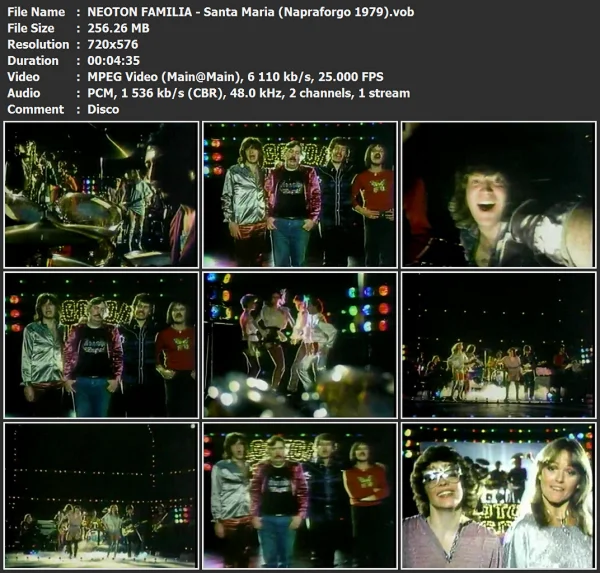
Task: Select the two women close-up thumbnail
Action: point(499,496)
